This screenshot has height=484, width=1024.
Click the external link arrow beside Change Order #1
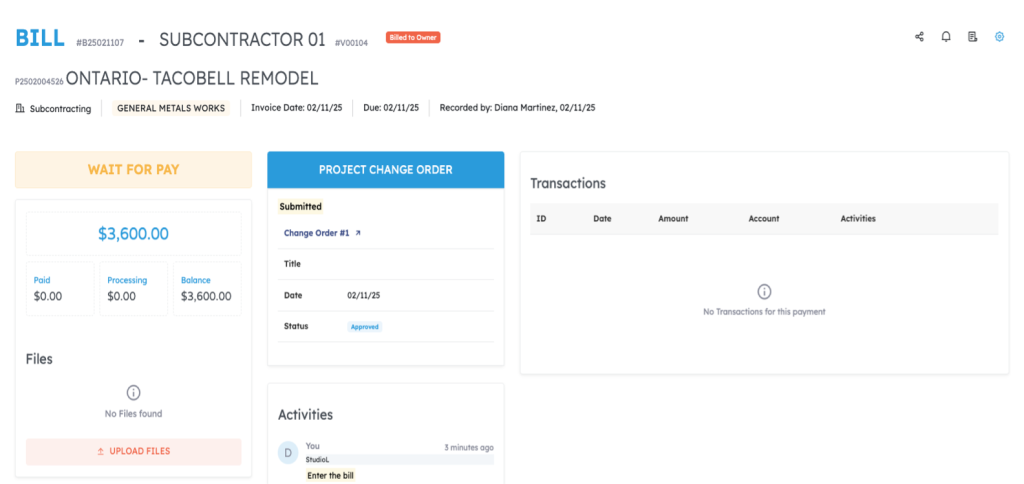coord(358,233)
